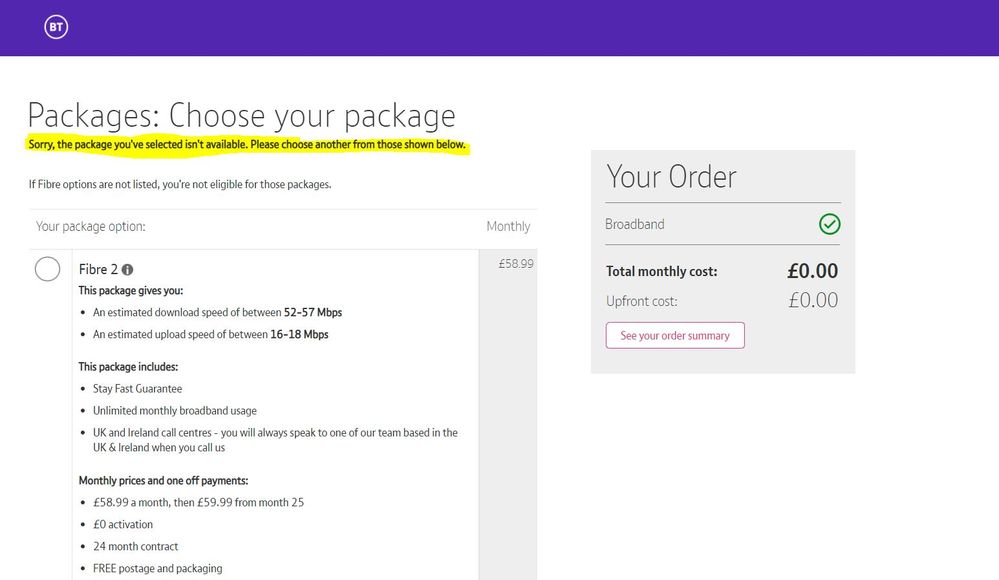Click the 24 month contract bullet

point(136,546)
